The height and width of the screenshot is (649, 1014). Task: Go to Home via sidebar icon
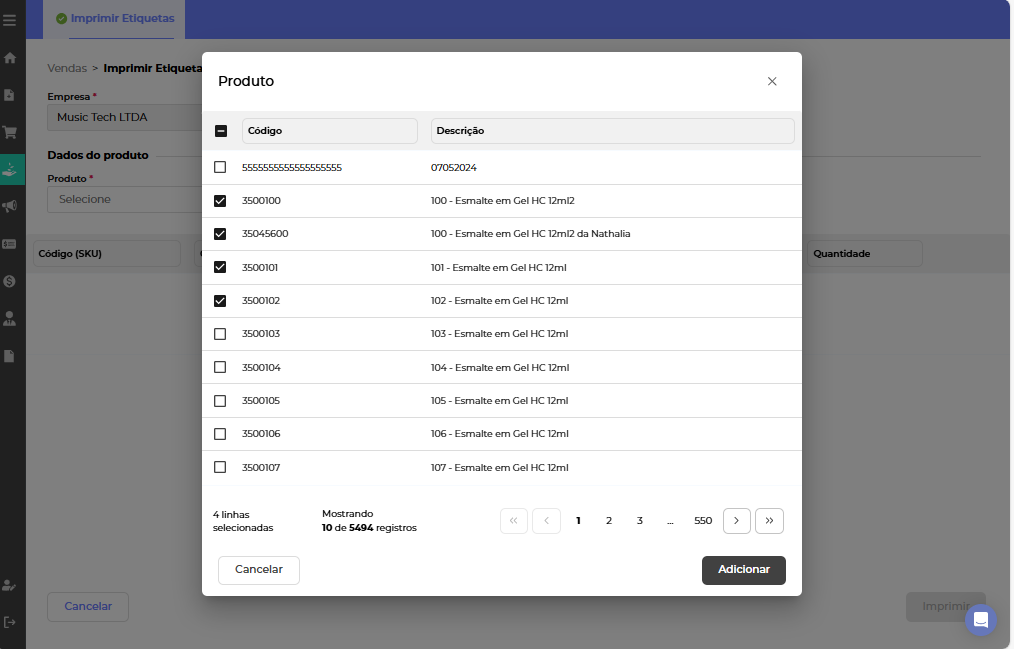[10, 58]
